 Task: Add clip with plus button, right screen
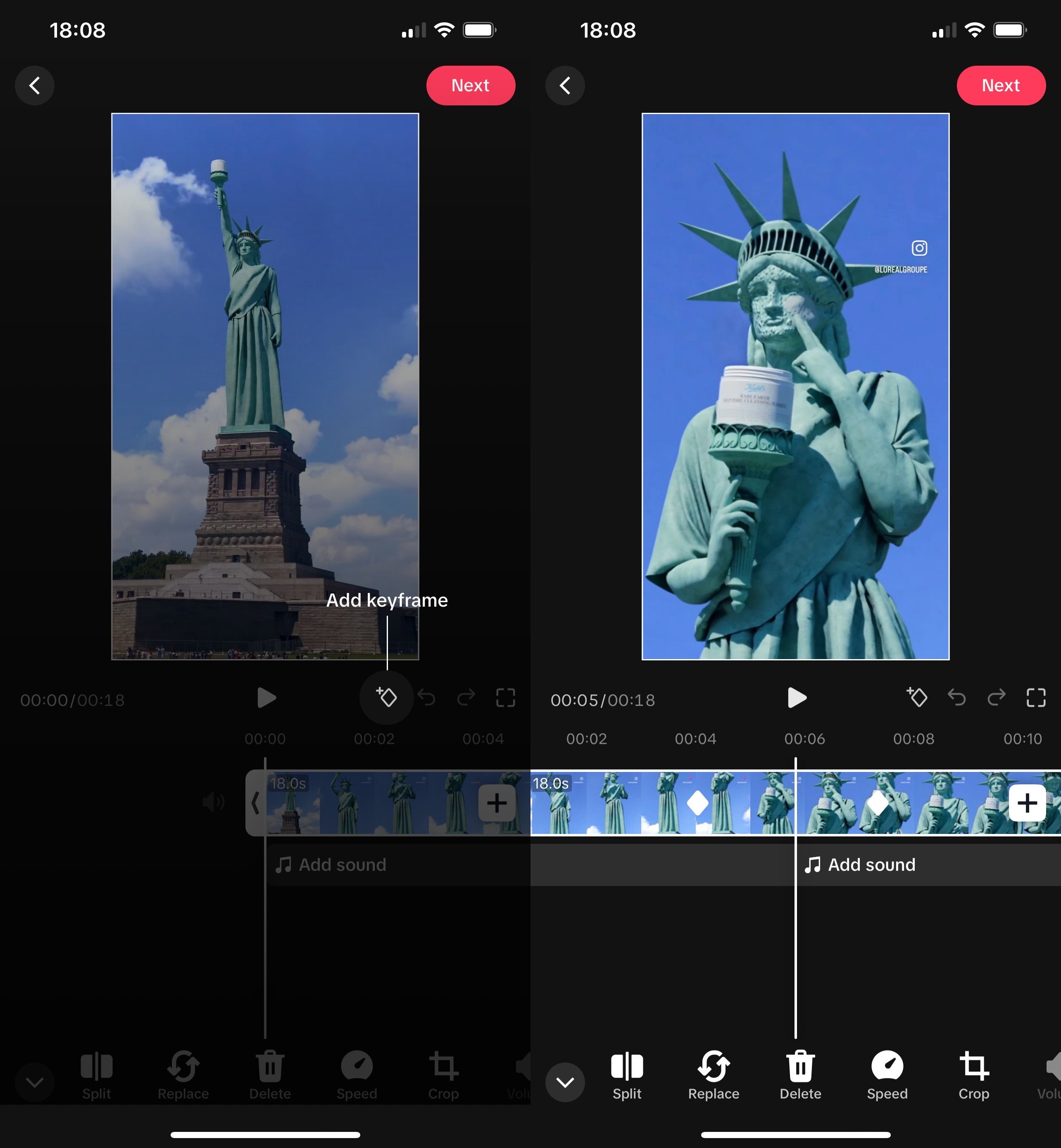pos(1027,803)
